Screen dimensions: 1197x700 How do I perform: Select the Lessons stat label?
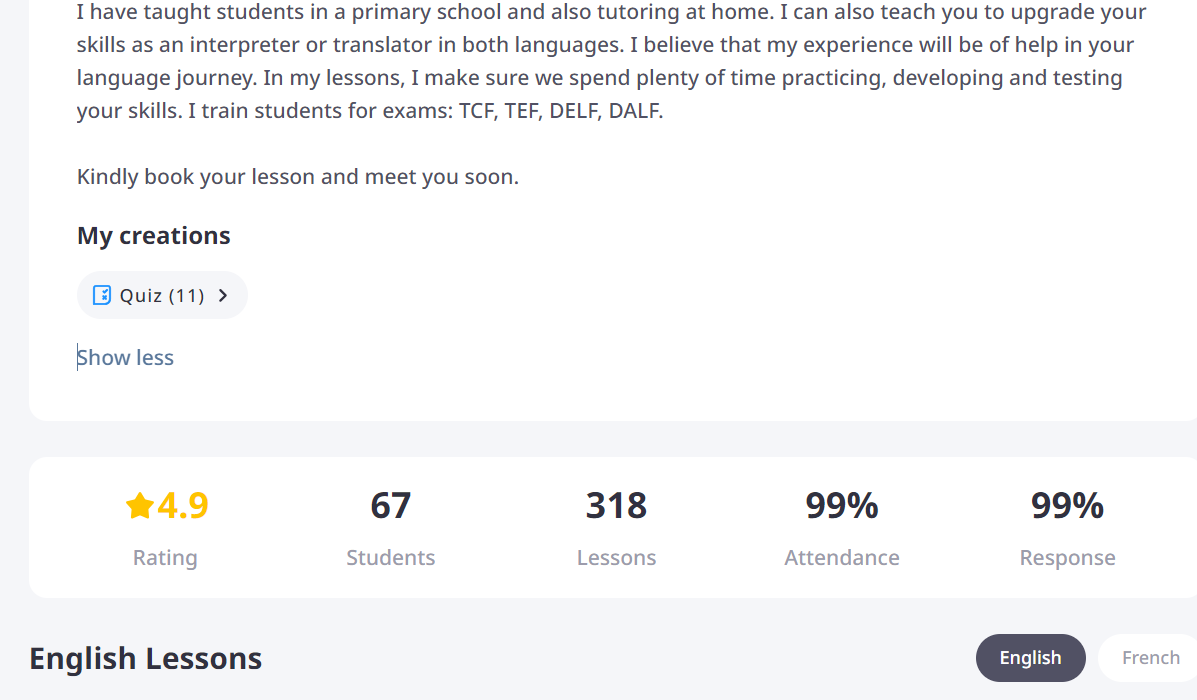point(616,558)
